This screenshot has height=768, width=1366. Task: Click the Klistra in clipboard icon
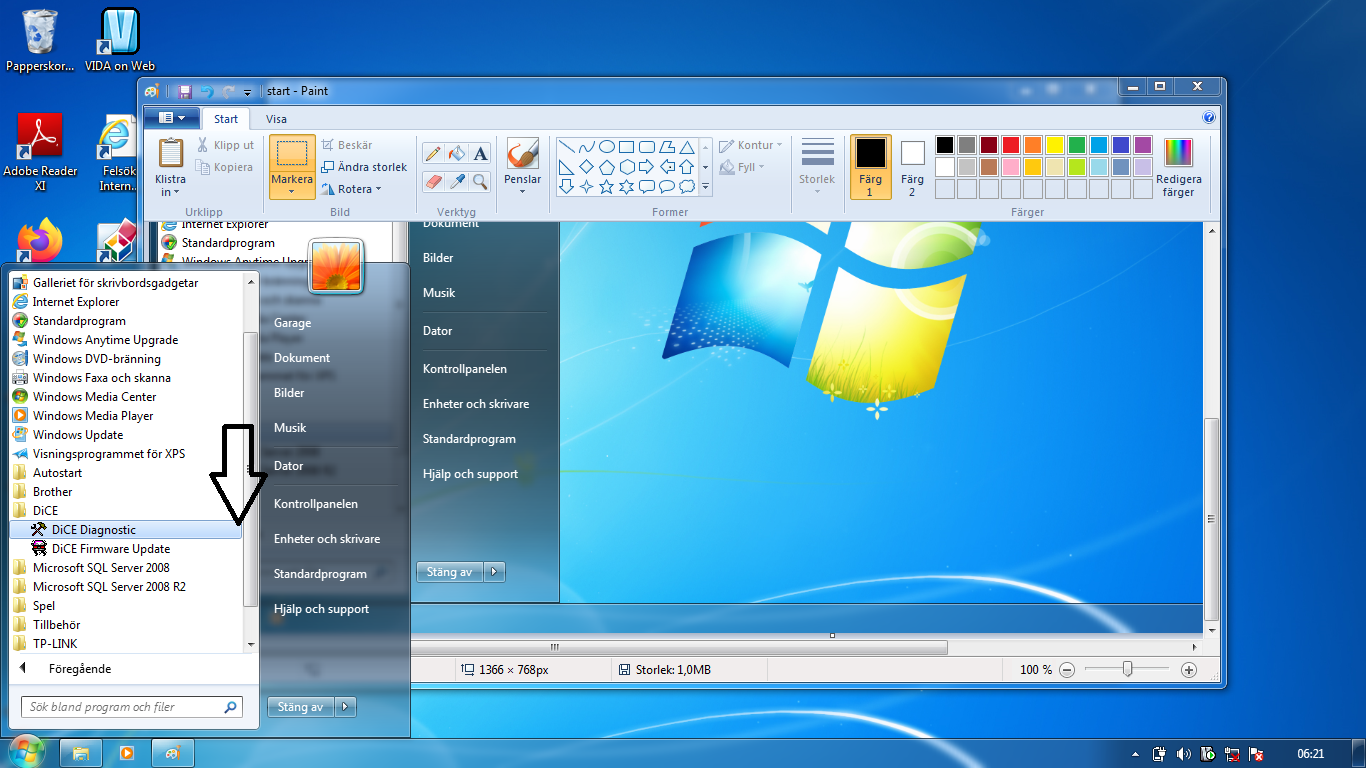click(x=171, y=153)
